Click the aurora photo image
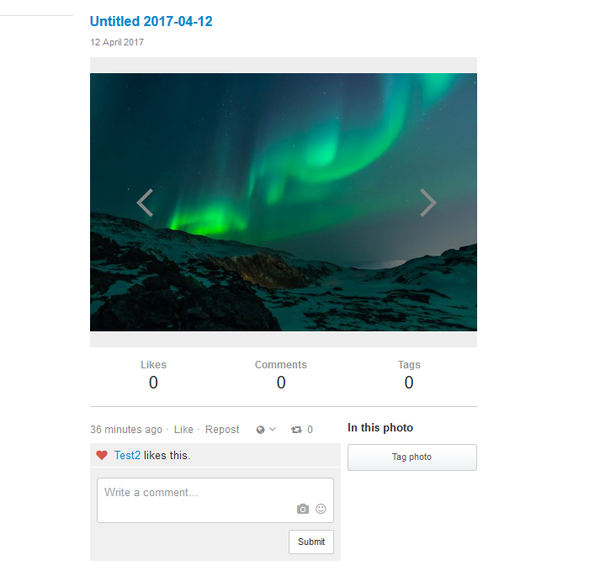The image size is (600, 571). click(x=284, y=202)
